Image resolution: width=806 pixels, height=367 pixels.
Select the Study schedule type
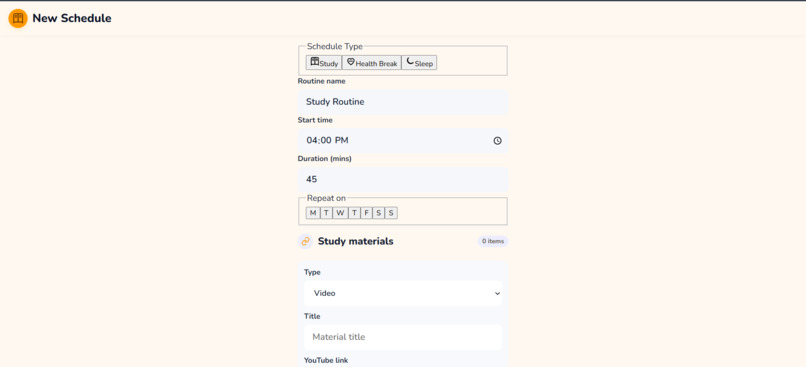324,63
